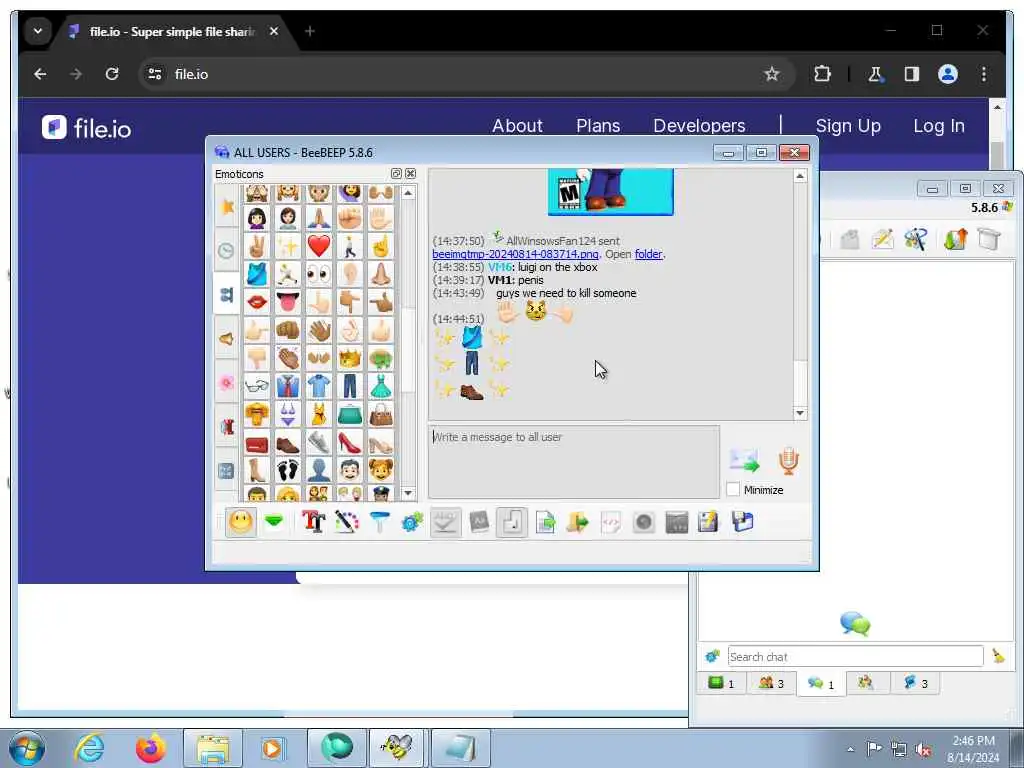This screenshot has width=1024, height=768.
Task: Click the save chat floppy icon with lightning
Action: coord(709,522)
